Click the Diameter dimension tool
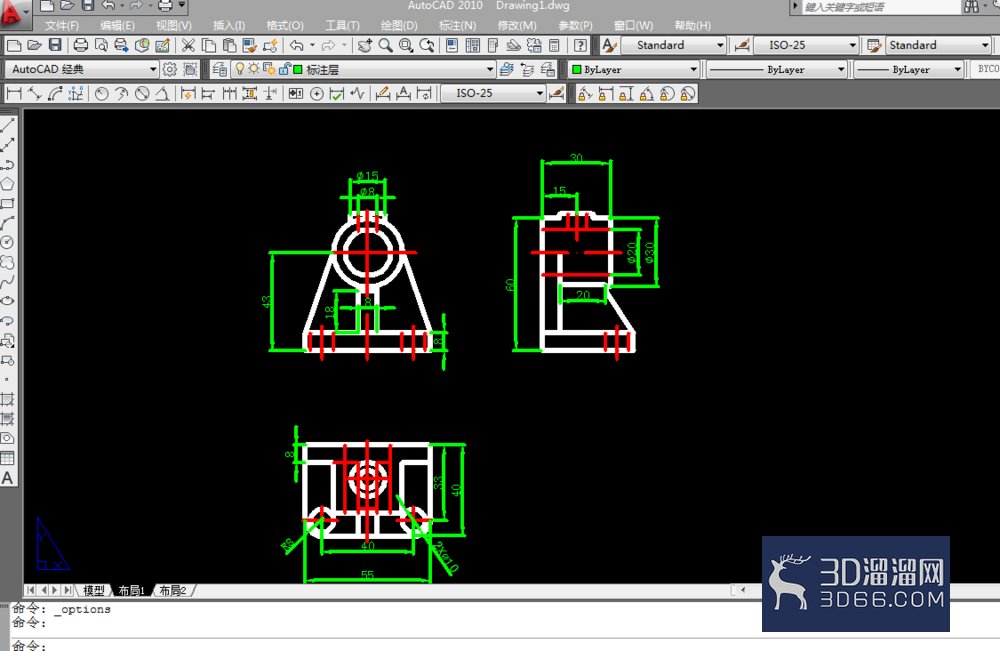Image resolution: width=1000 pixels, height=651 pixels. coord(142,94)
